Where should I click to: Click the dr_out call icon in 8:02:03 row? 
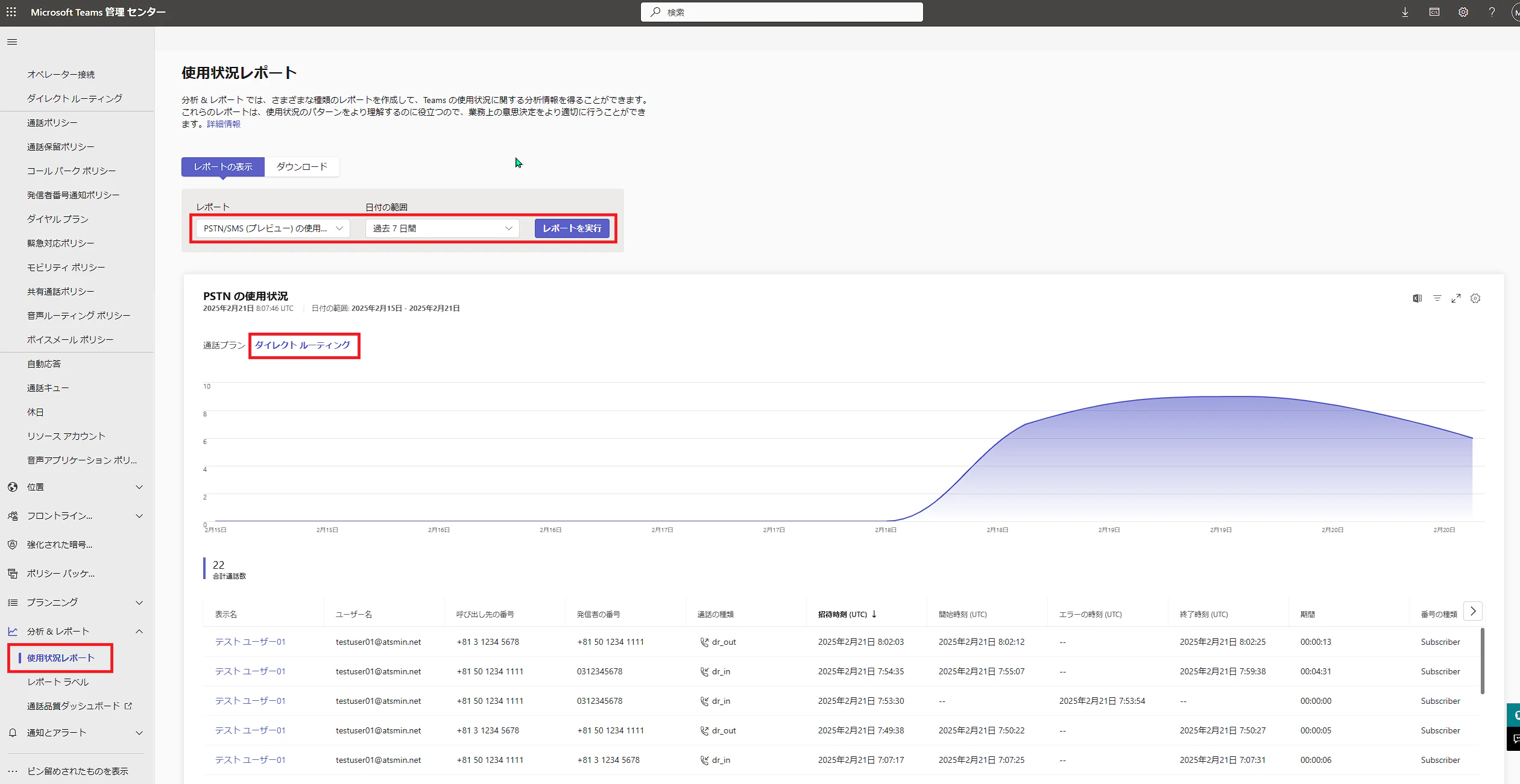coord(704,642)
